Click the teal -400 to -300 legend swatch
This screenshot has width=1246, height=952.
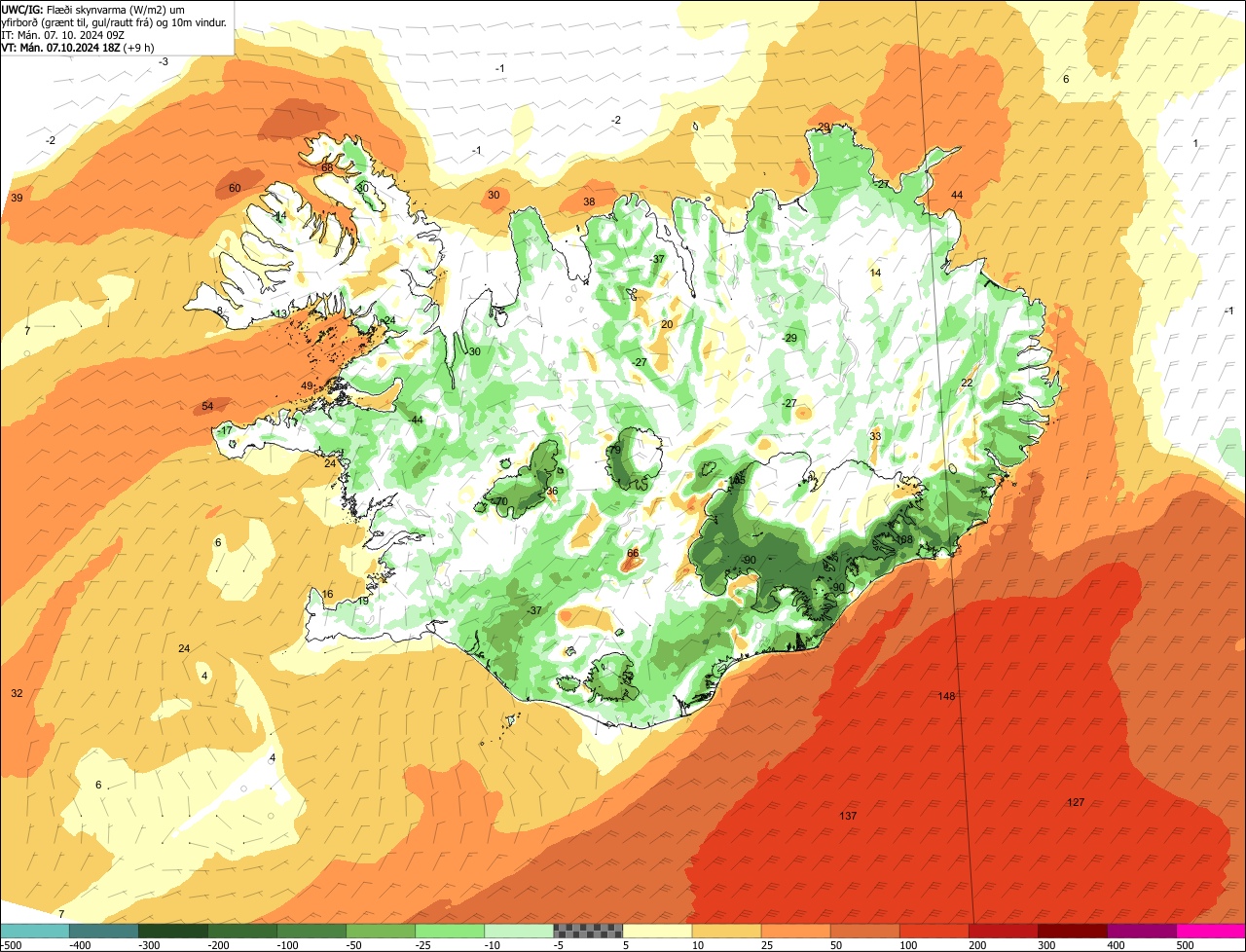pyautogui.click(x=103, y=931)
